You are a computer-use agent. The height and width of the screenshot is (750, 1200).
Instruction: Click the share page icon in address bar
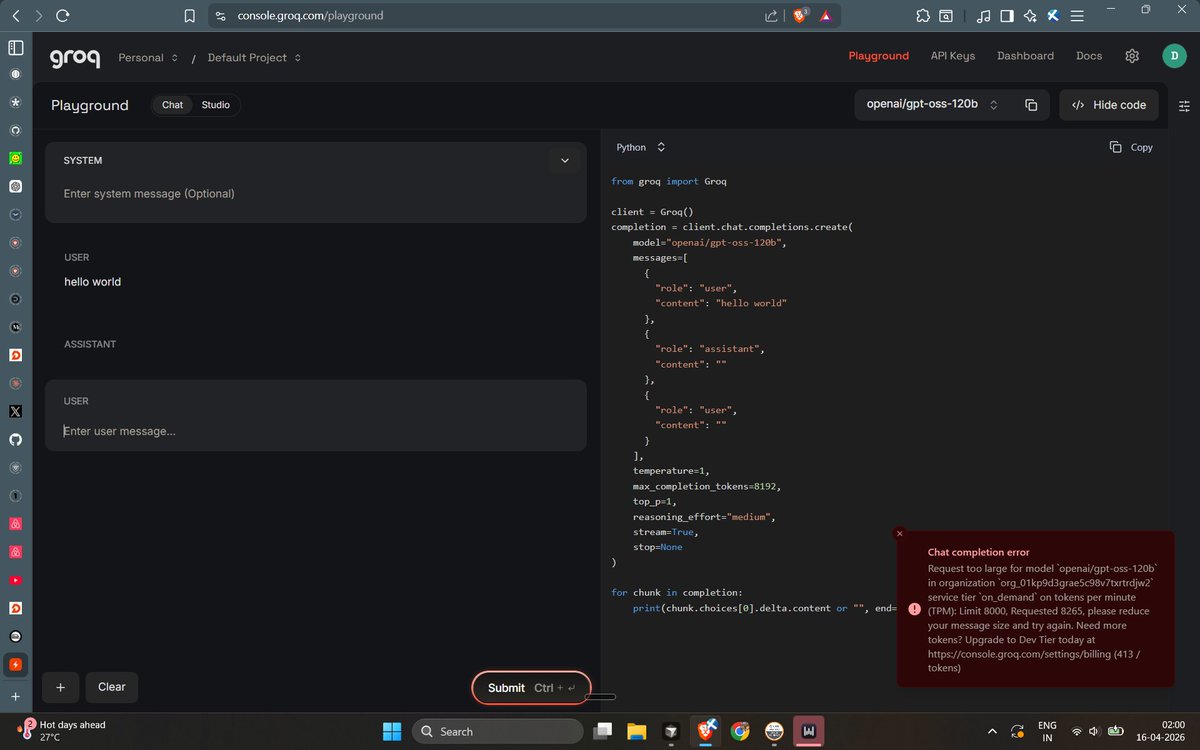pos(771,16)
